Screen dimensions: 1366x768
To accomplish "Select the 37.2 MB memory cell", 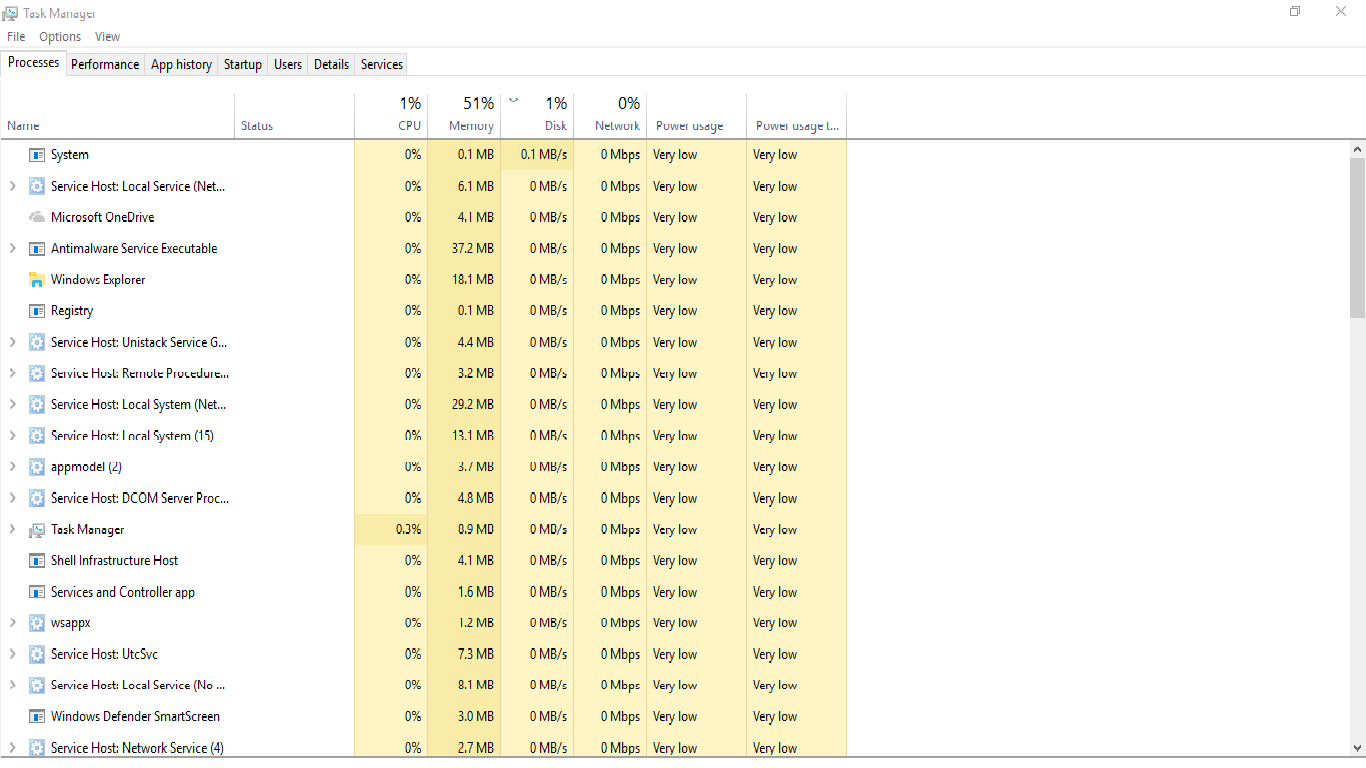I will click(464, 248).
